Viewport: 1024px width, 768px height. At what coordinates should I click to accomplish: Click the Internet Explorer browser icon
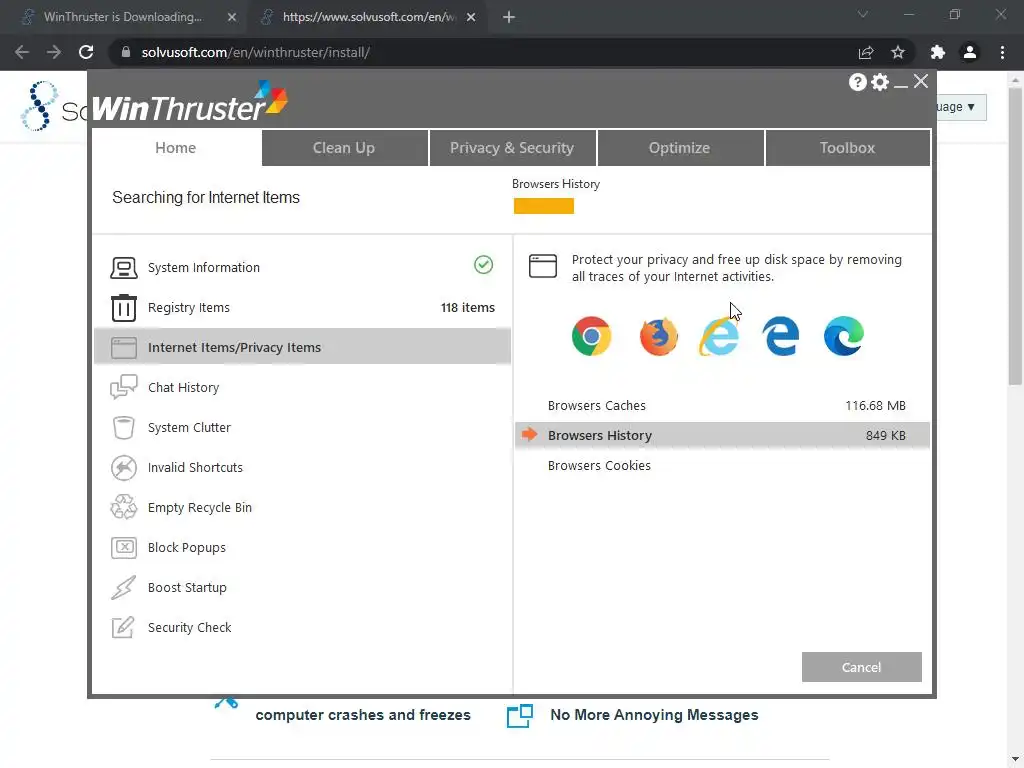719,336
